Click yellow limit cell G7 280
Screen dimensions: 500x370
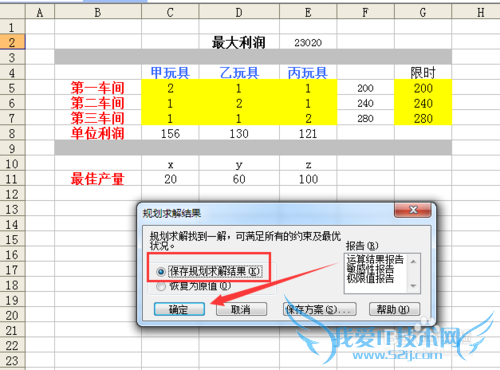pyautogui.click(x=423, y=118)
